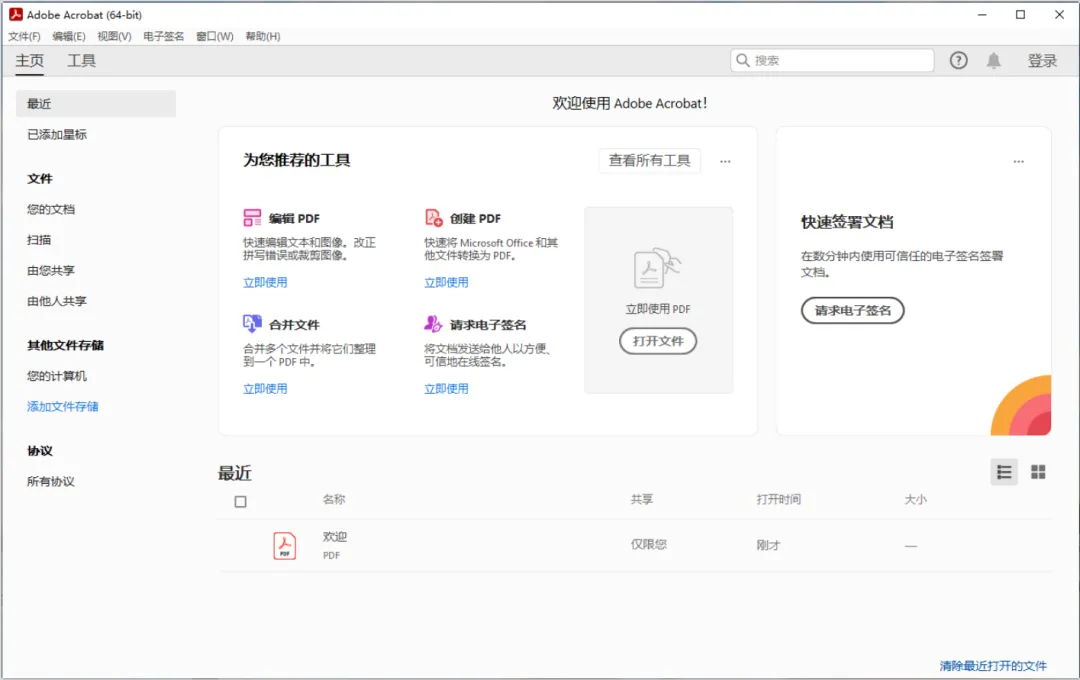This screenshot has width=1080, height=680.
Task: Switch to the 主页 tab
Action: [30, 61]
